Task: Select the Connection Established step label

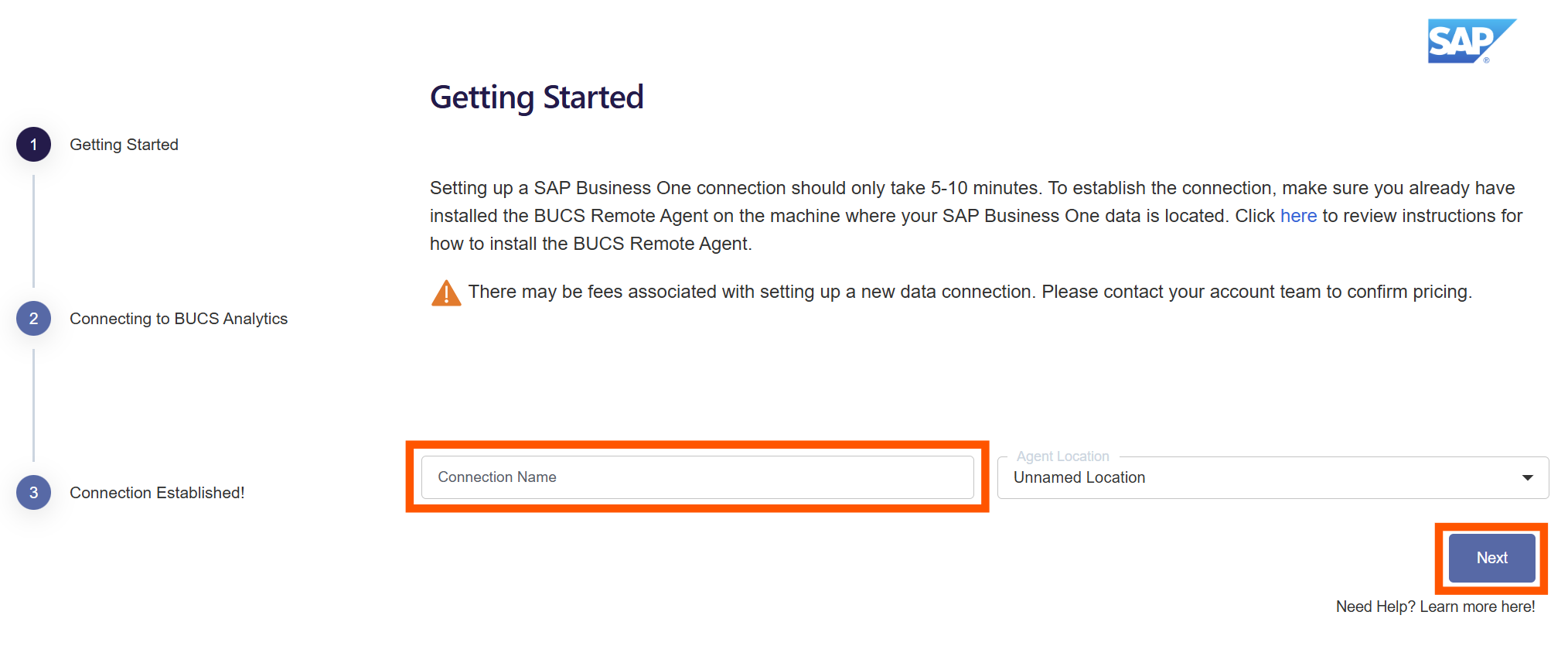Action: [157, 492]
